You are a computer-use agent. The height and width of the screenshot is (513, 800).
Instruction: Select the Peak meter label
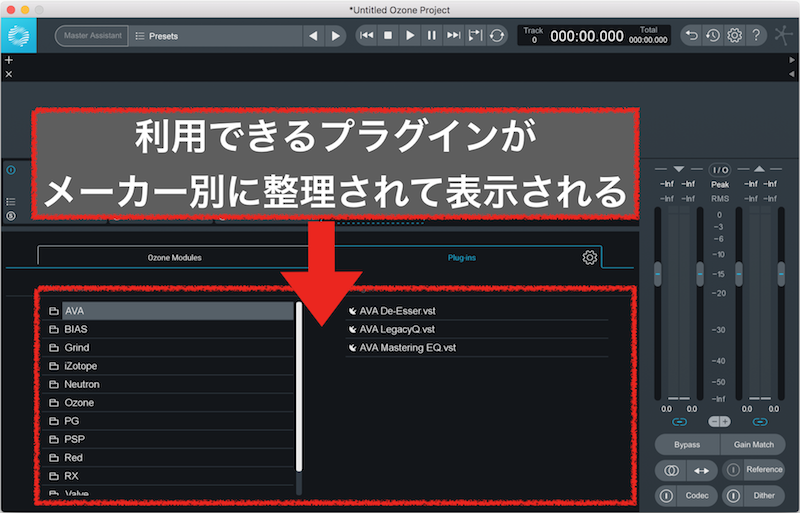pyautogui.click(x=720, y=184)
